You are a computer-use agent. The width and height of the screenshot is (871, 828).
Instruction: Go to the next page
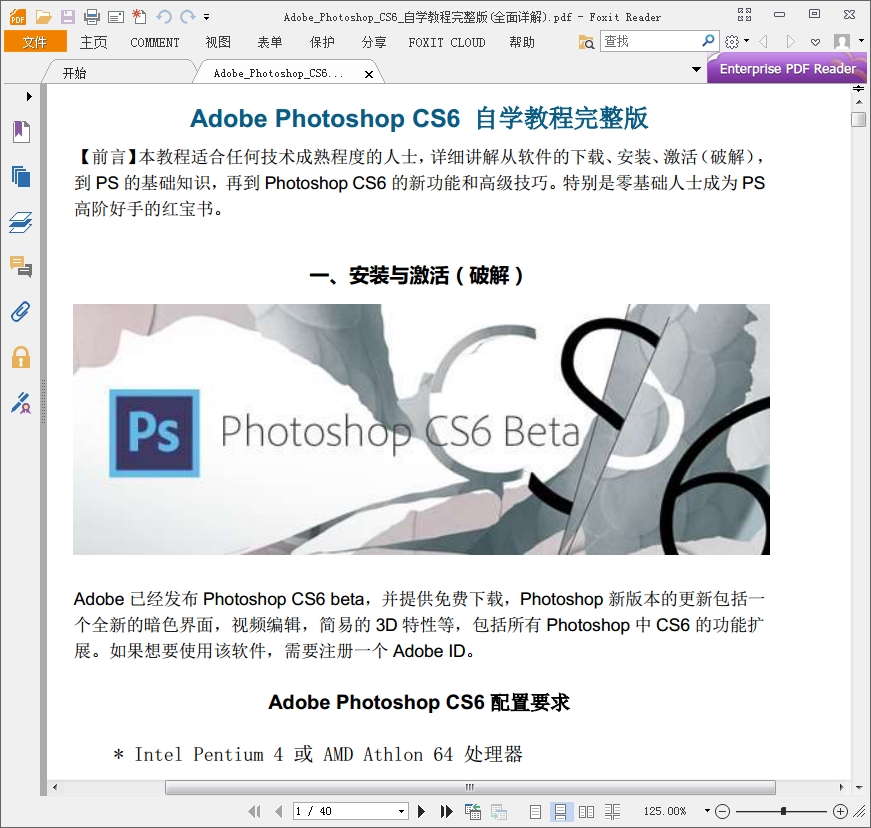click(421, 811)
